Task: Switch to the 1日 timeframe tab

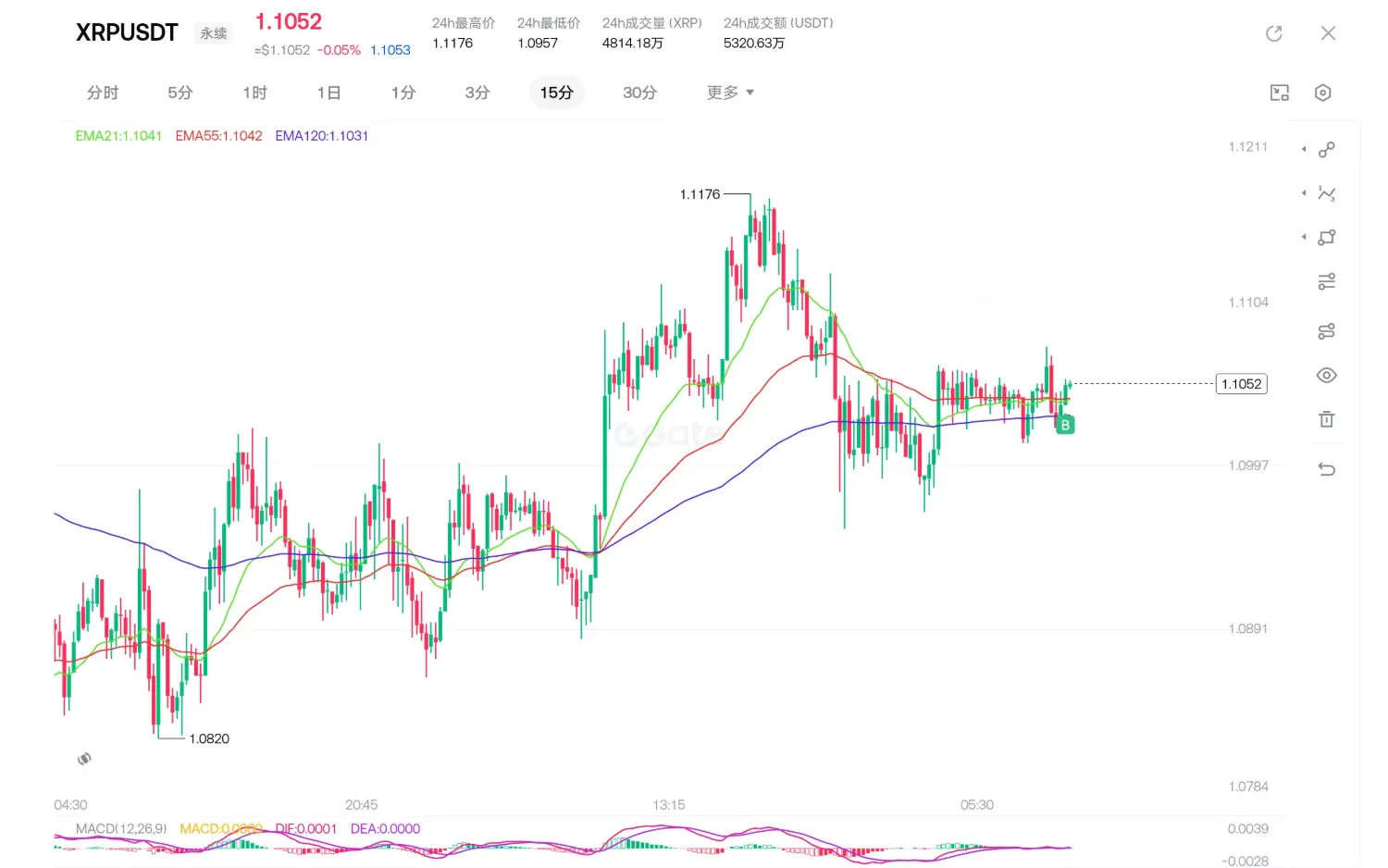Action: coord(328,93)
